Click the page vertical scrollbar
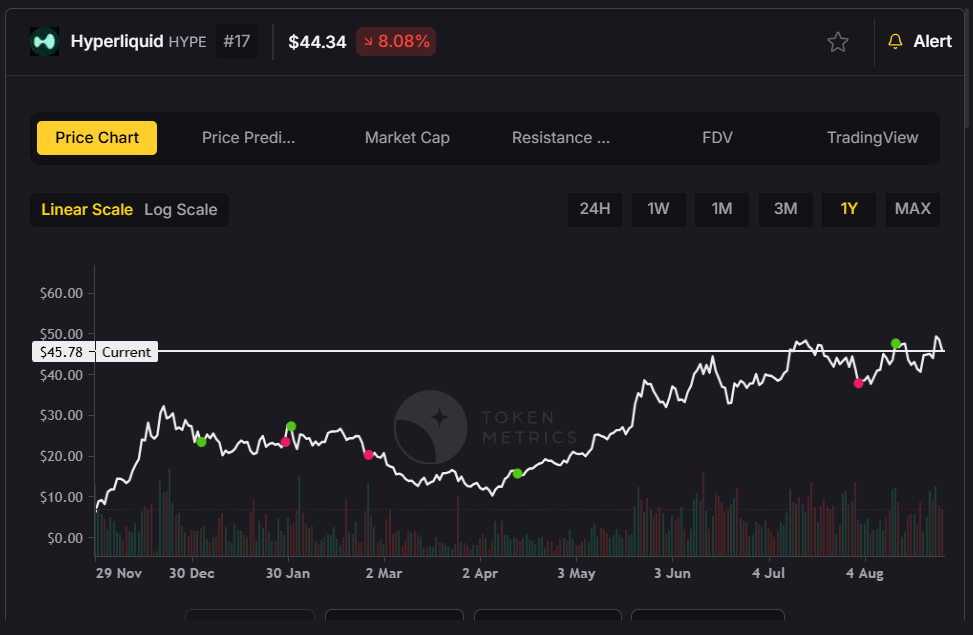Image resolution: width=973 pixels, height=635 pixels. click(969, 68)
